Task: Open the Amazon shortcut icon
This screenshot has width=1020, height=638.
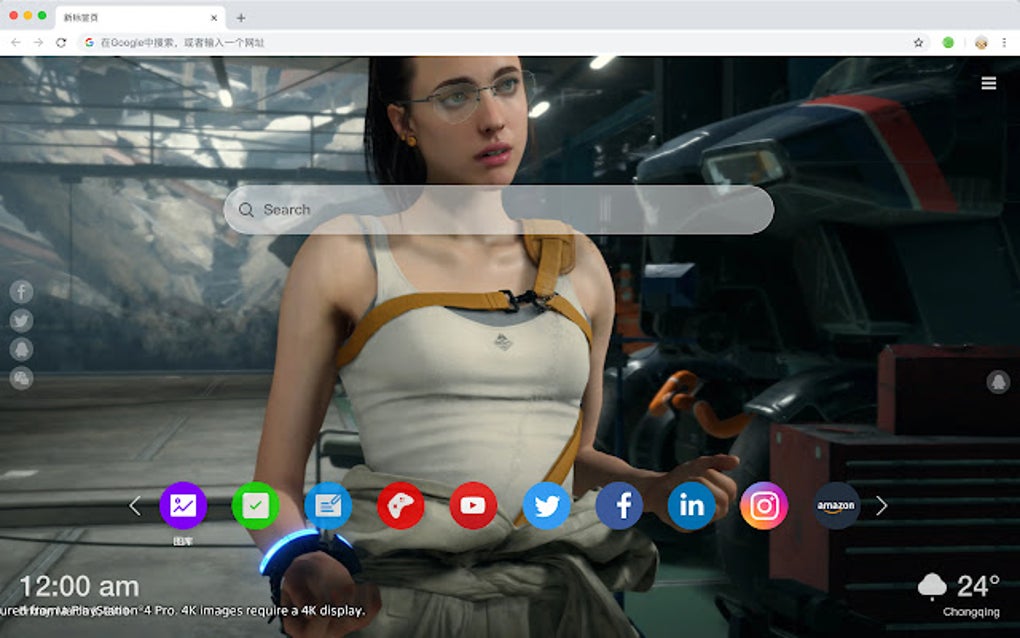Action: (835, 505)
